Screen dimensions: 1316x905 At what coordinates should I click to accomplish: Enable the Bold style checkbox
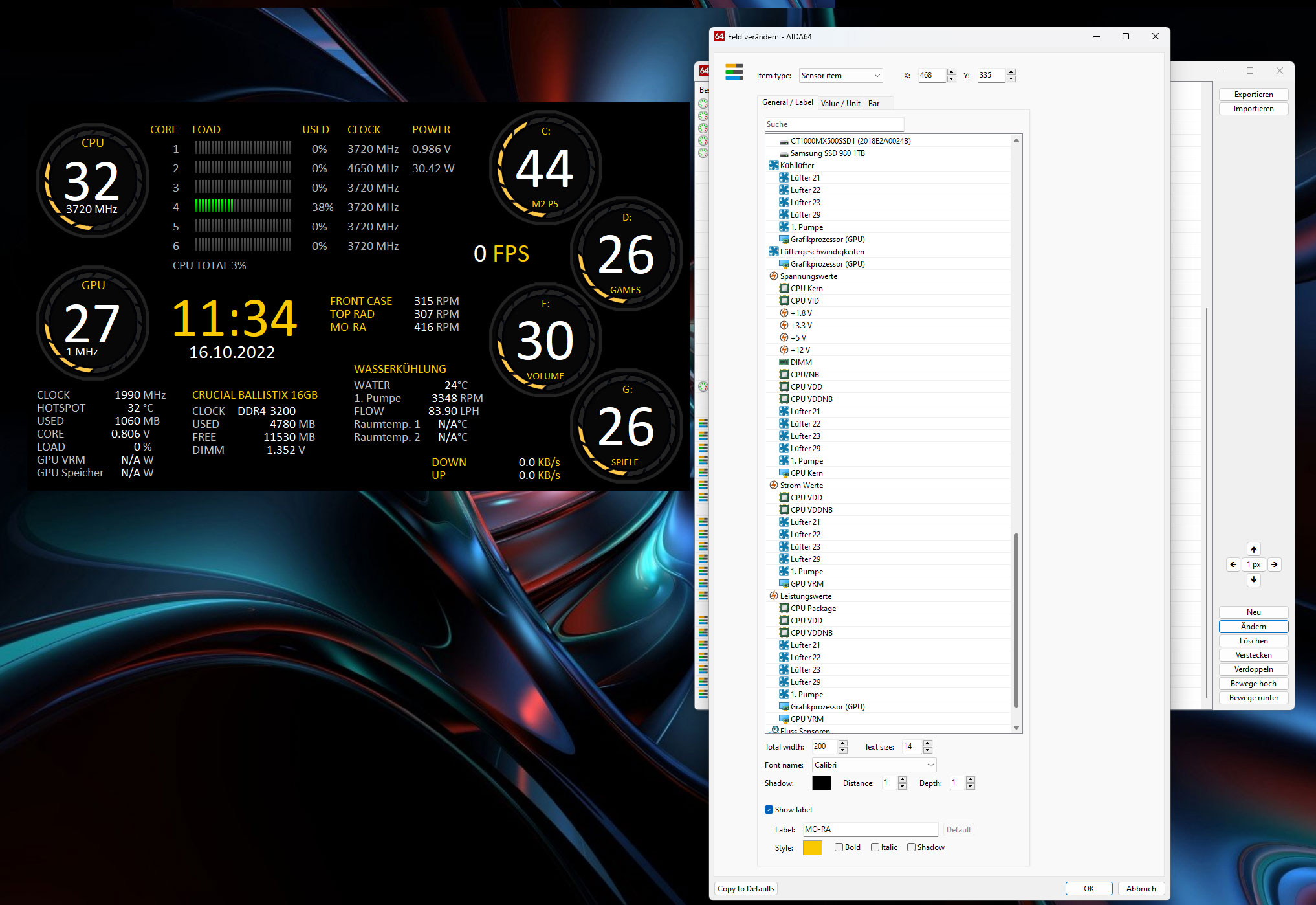coord(839,847)
